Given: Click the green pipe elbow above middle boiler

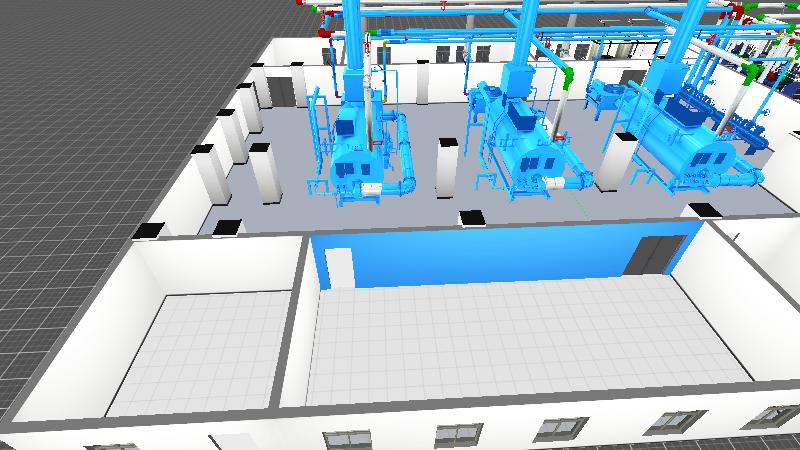Looking at the screenshot, I should [x=568, y=78].
